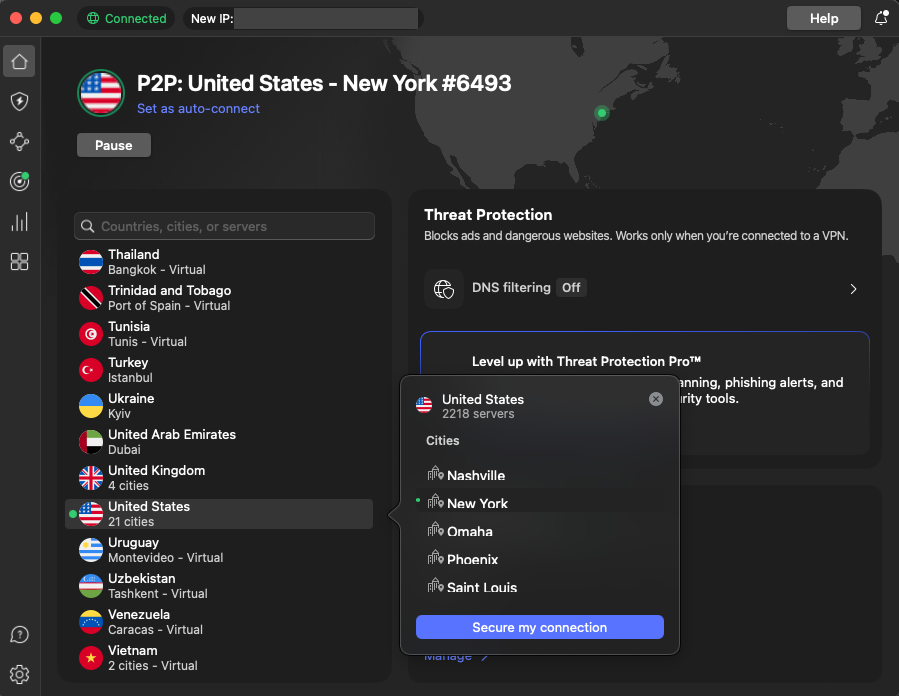This screenshot has height=696, width=899.
Task: Click the Thailand flag icon
Action: [91, 262]
